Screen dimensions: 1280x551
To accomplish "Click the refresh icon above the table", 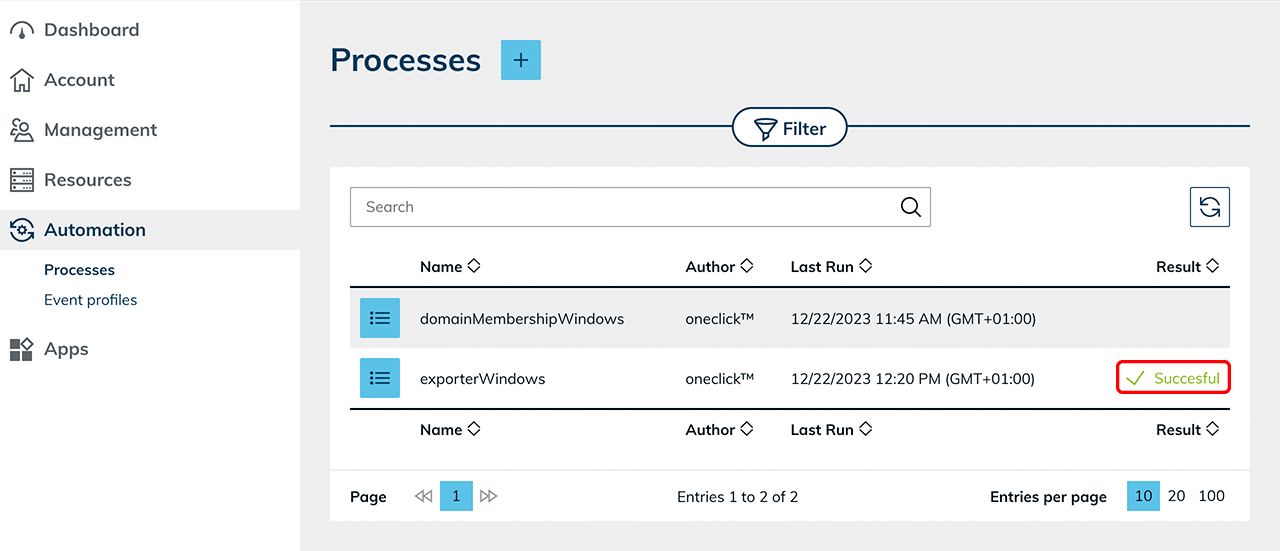I will point(1209,207).
